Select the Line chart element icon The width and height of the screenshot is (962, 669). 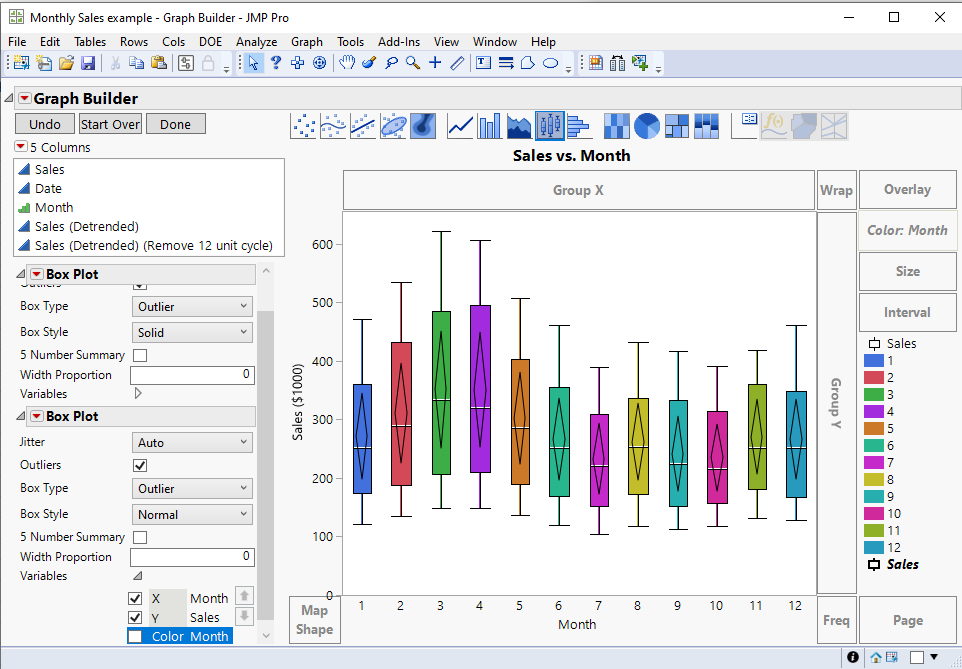460,126
